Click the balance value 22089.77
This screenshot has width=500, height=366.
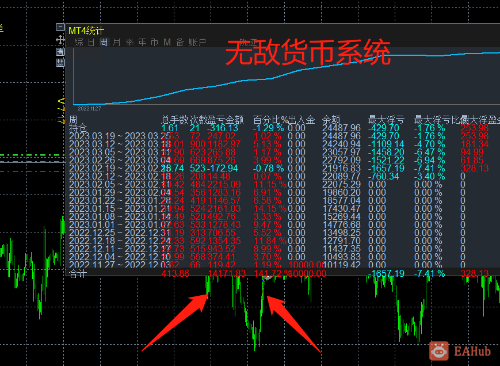[x=341, y=176]
